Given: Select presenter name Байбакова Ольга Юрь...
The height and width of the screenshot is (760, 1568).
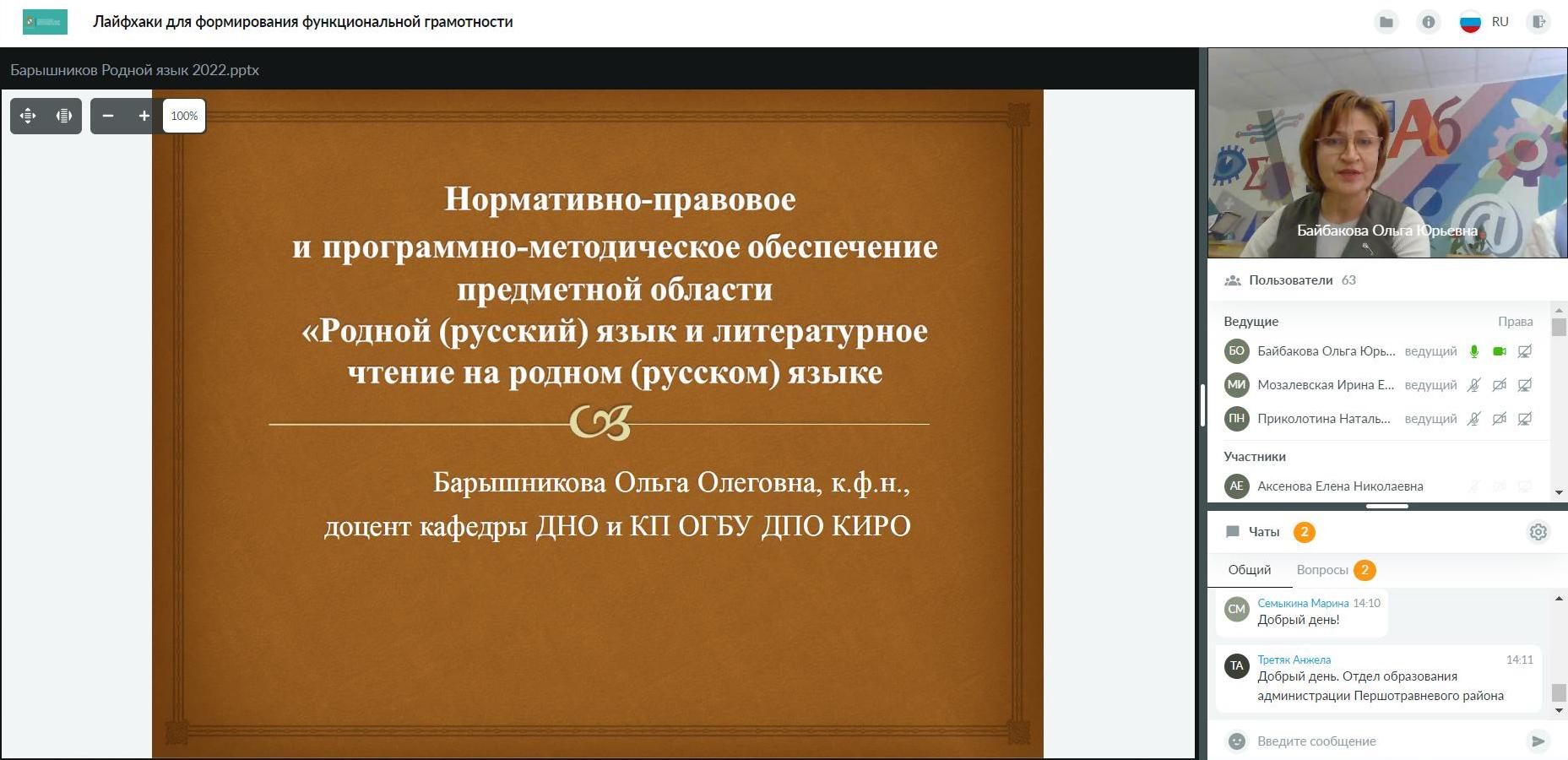Looking at the screenshot, I should 1327,351.
